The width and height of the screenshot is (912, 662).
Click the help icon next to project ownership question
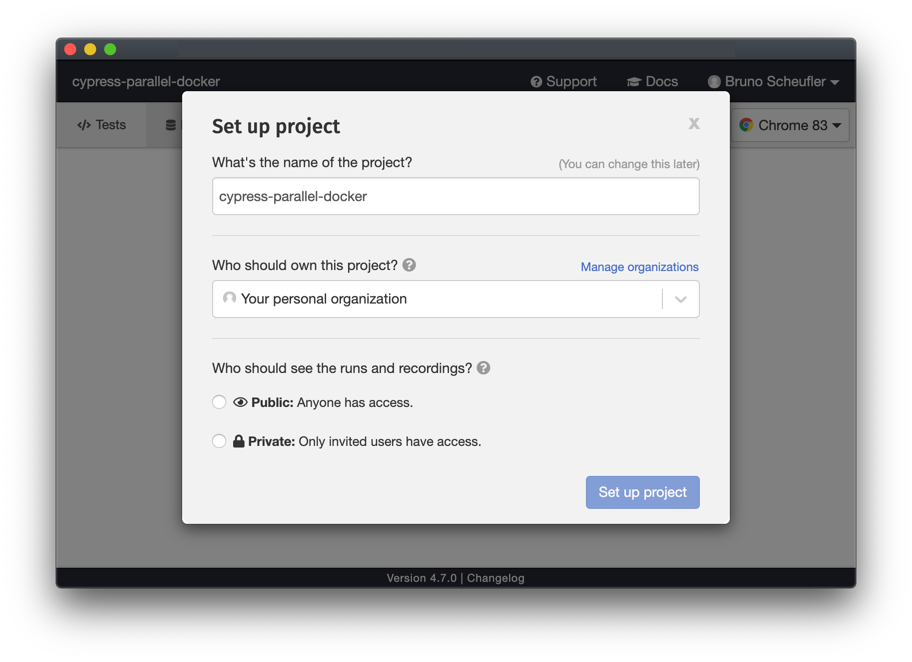pos(409,265)
